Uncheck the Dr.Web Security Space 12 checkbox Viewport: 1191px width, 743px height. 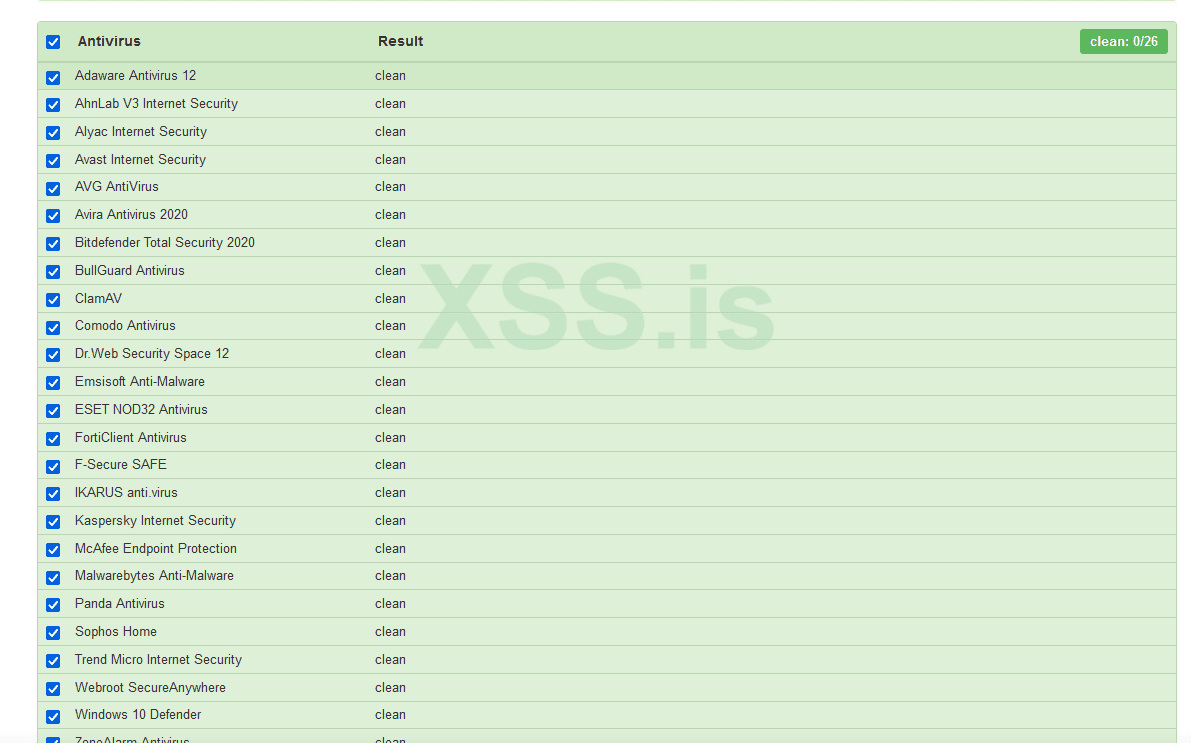pos(53,355)
